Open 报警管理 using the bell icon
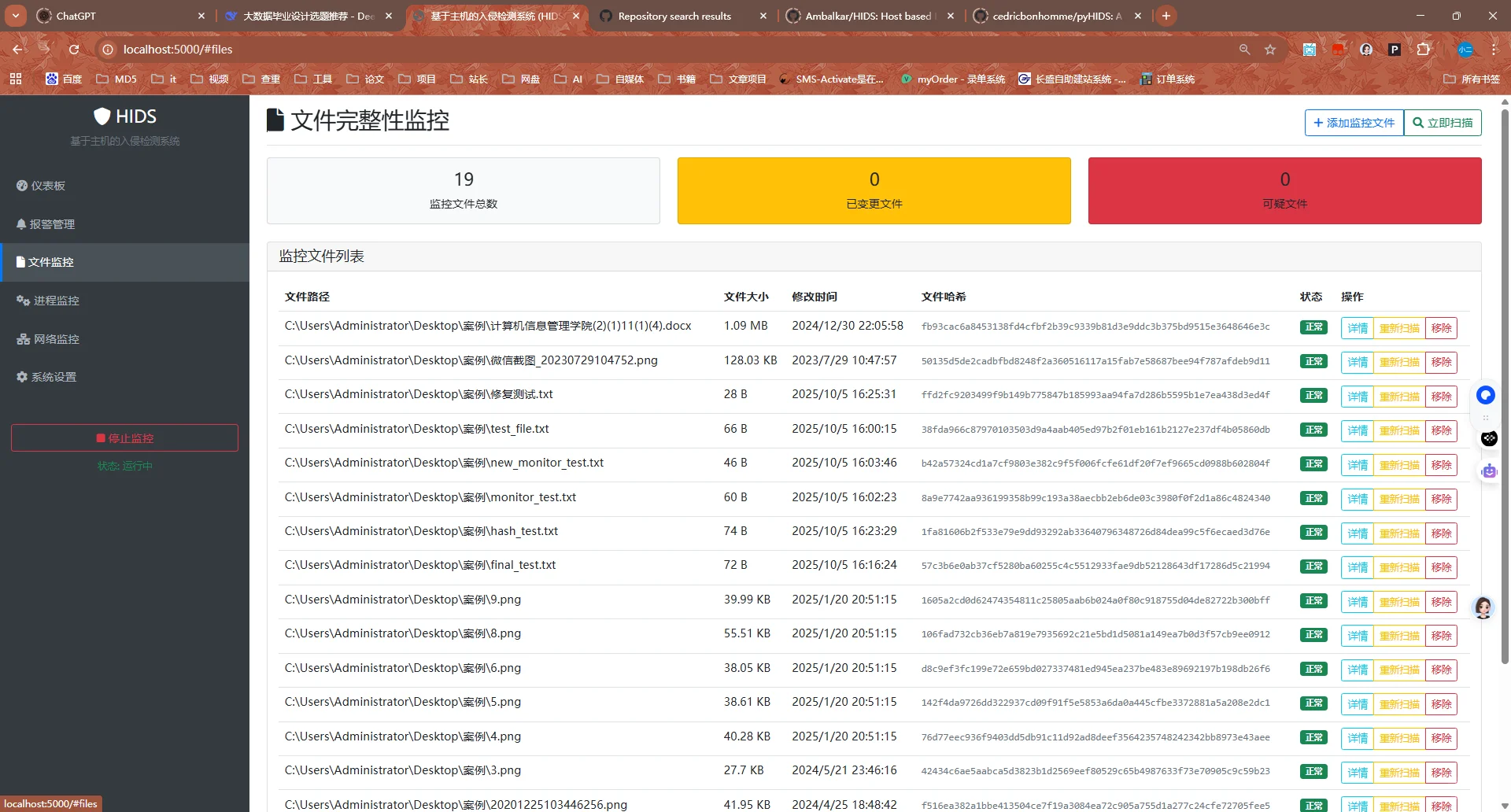This screenshot has height=812, width=1511. (21, 224)
